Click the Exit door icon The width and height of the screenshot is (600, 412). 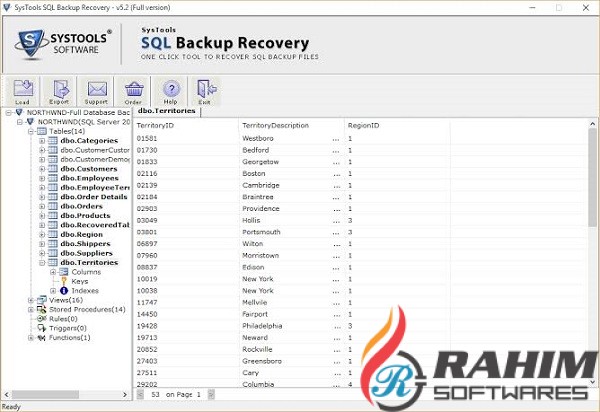coord(205,91)
